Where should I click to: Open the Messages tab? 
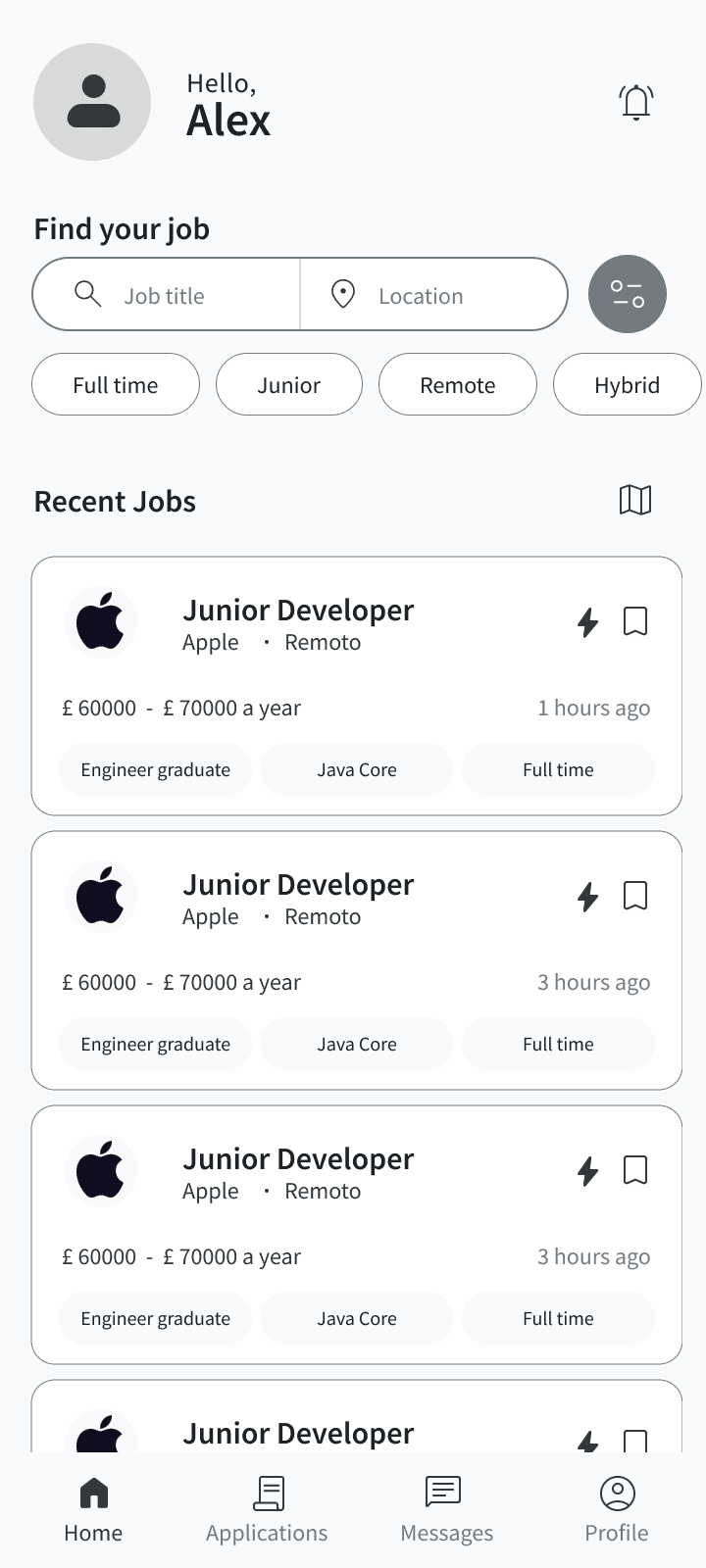point(446,1509)
